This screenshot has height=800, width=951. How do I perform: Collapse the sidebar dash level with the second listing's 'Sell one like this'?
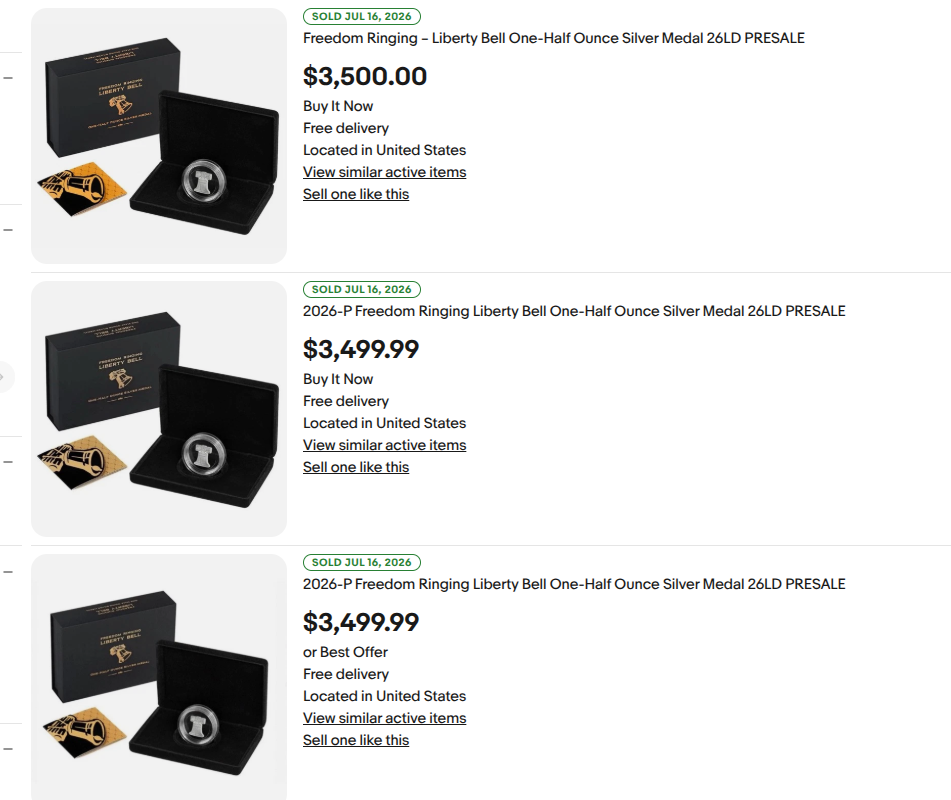point(8,462)
